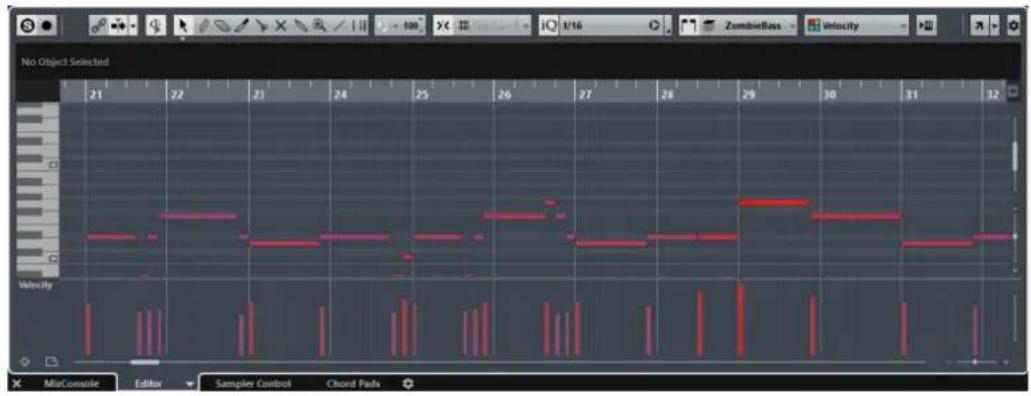This screenshot has height=396, width=1031.
Task: Open toolbar setup gear at top right
Action: coord(1013,25)
